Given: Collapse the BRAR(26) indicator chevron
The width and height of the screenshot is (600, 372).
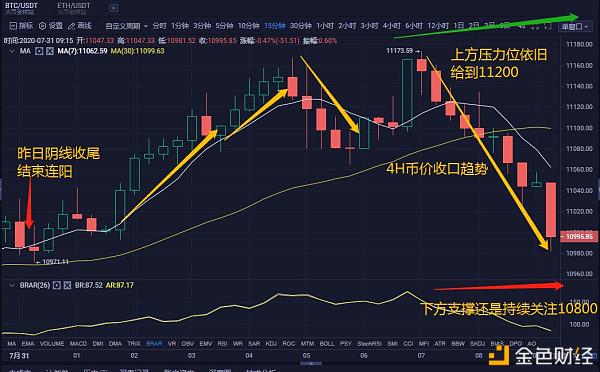Looking at the screenshot, I should click(x=12, y=285).
